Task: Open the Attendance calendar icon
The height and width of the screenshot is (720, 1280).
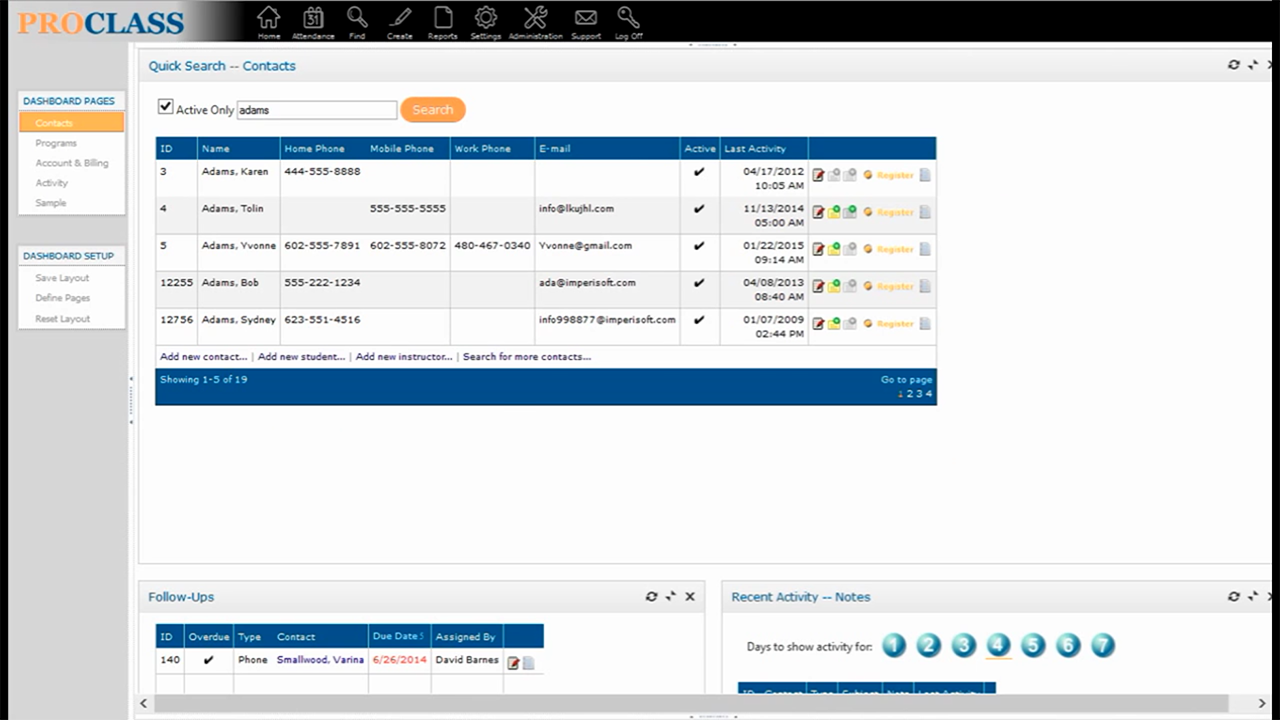Action: (313, 22)
